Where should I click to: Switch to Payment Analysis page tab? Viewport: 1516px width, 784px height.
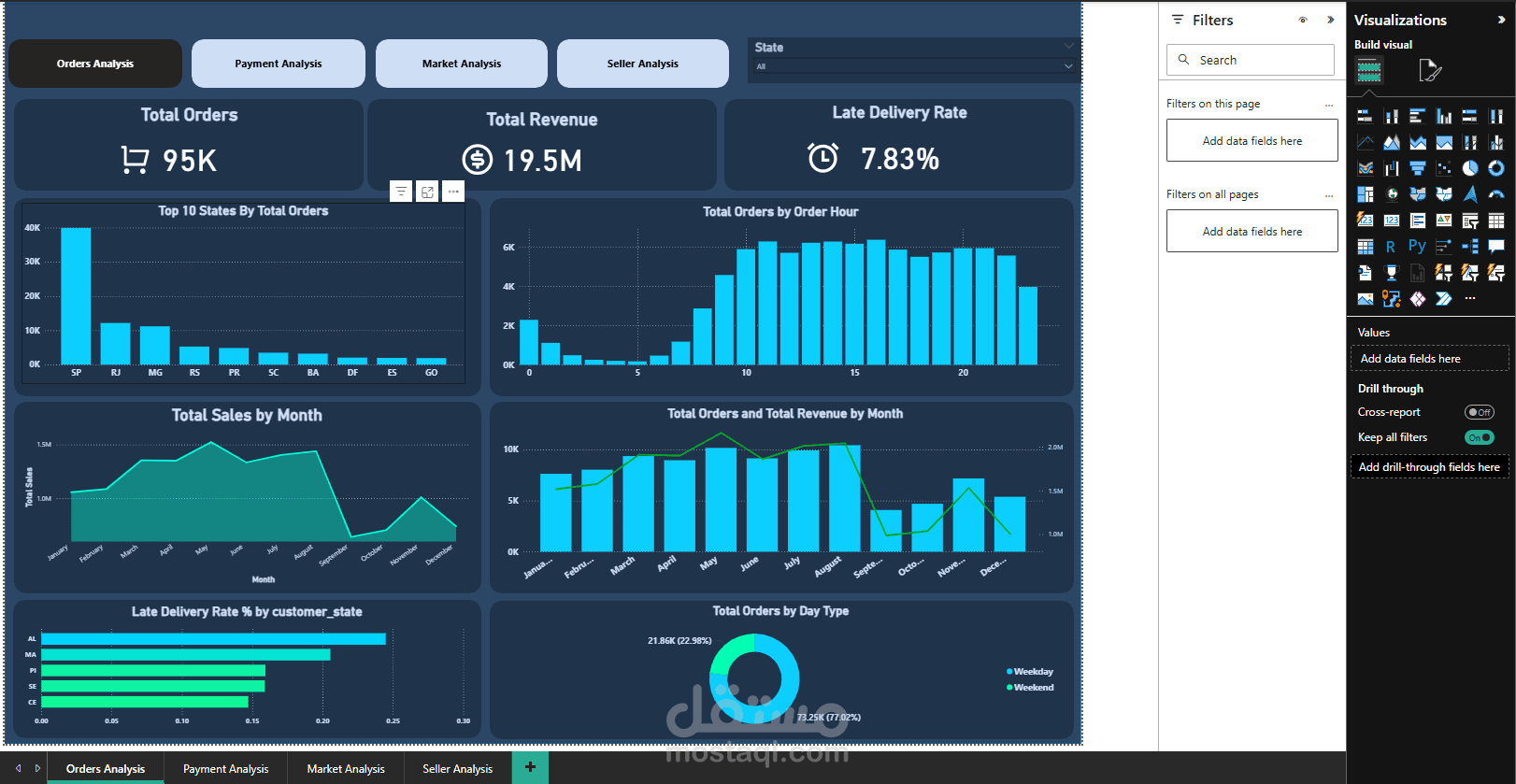click(x=226, y=768)
